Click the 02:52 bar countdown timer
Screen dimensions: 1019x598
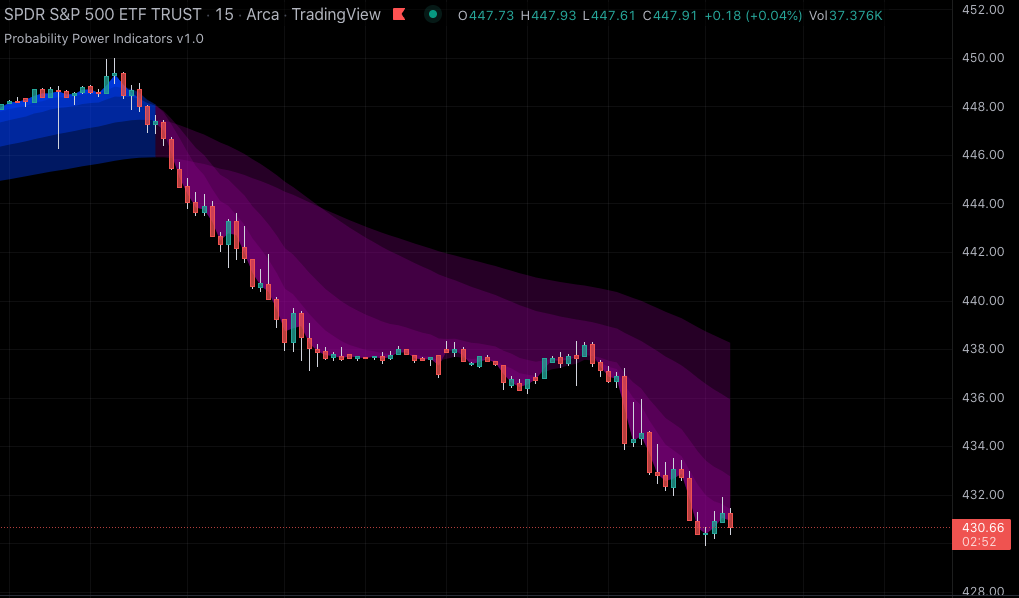pyautogui.click(x=982, y=541)
